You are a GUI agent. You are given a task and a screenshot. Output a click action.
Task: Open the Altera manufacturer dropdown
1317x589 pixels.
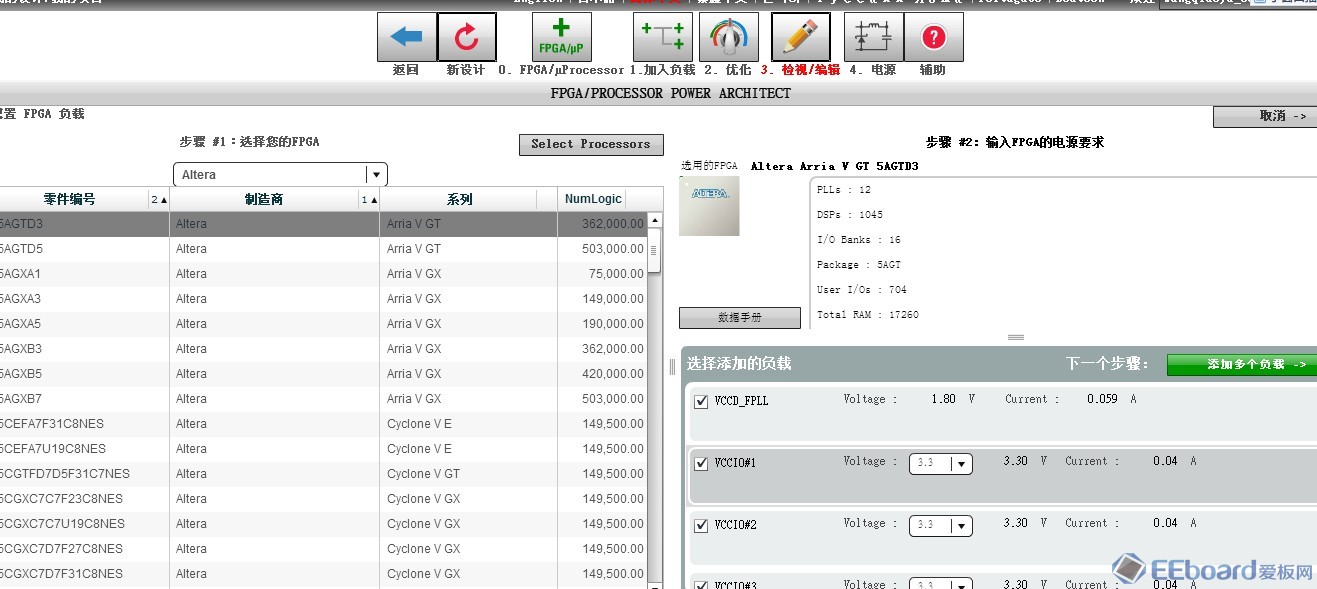pyautogui.click(x=280, y=174)
